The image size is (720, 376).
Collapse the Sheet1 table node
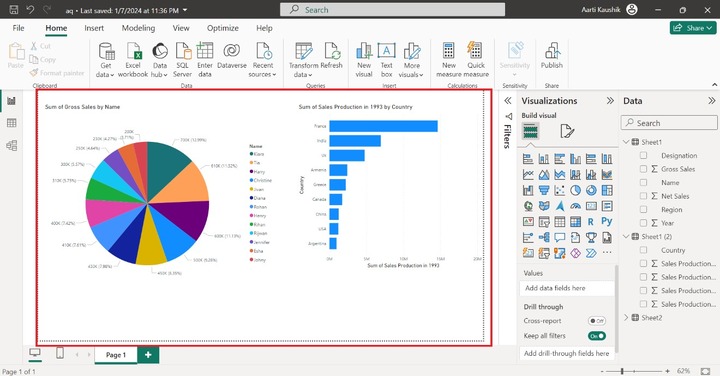pos(626,142)
